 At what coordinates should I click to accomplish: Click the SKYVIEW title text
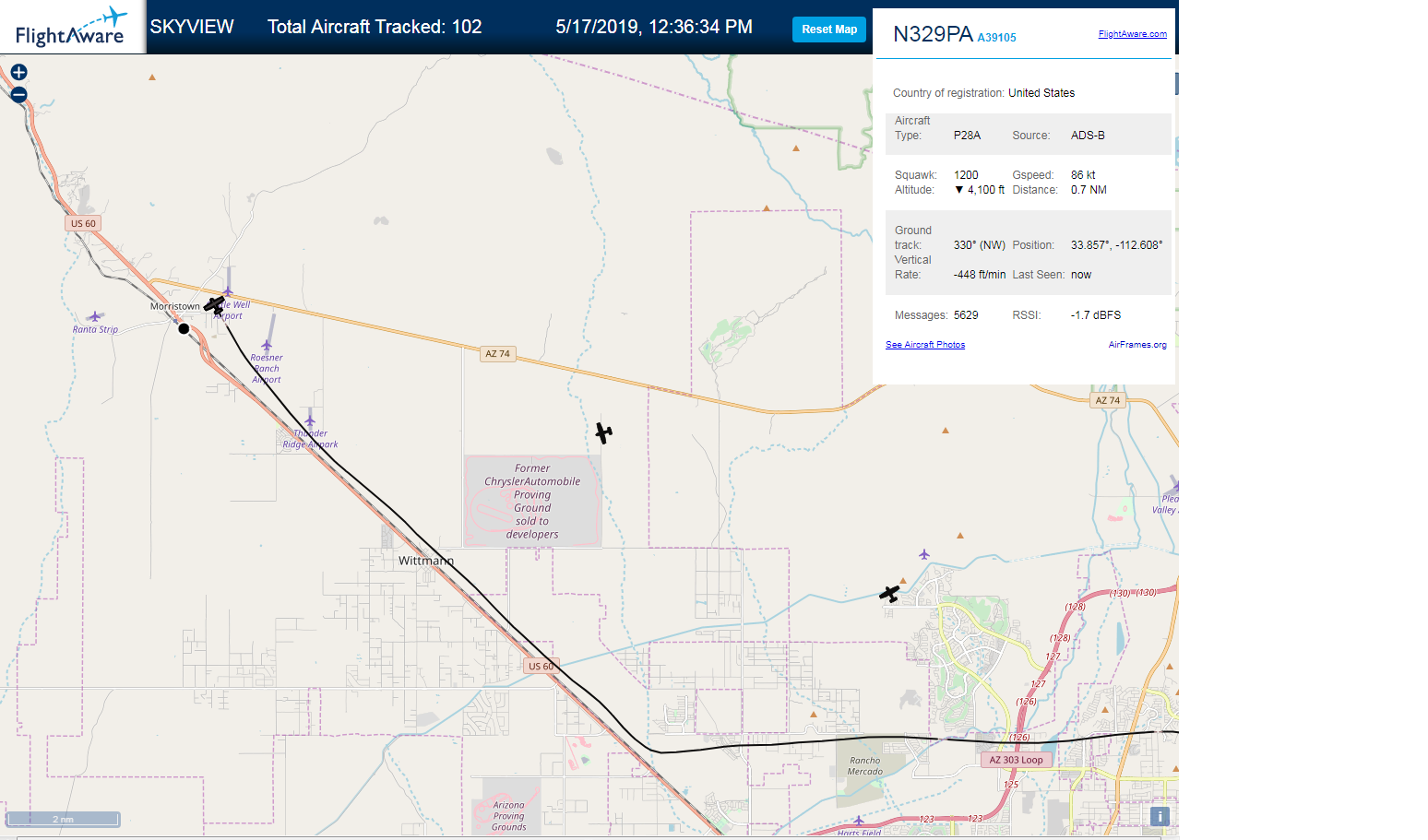coord(192,27)
